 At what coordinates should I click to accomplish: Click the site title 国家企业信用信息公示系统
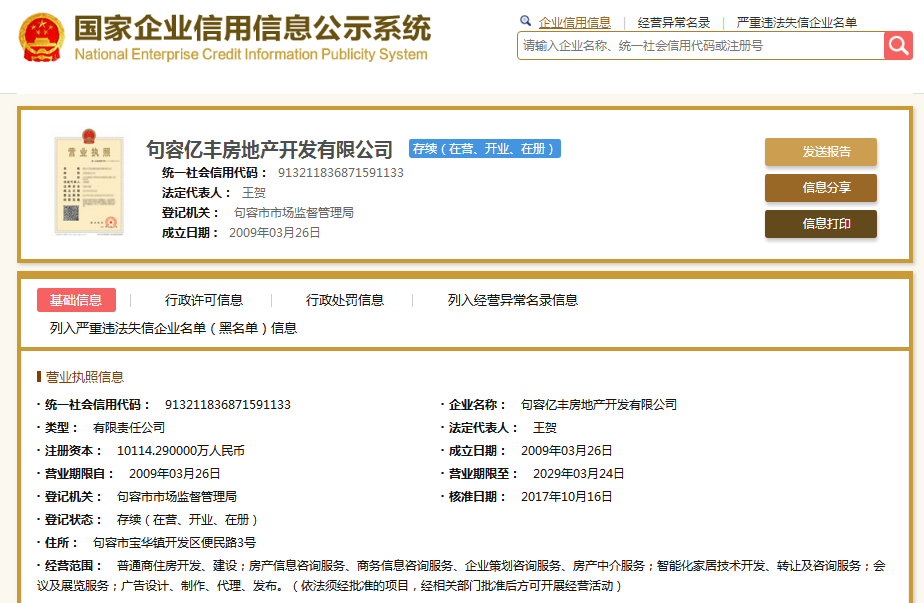click(253, 28)
